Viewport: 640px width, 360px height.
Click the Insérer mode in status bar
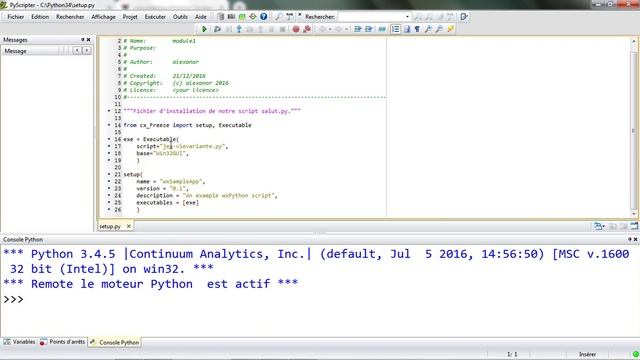coord(587,354)
